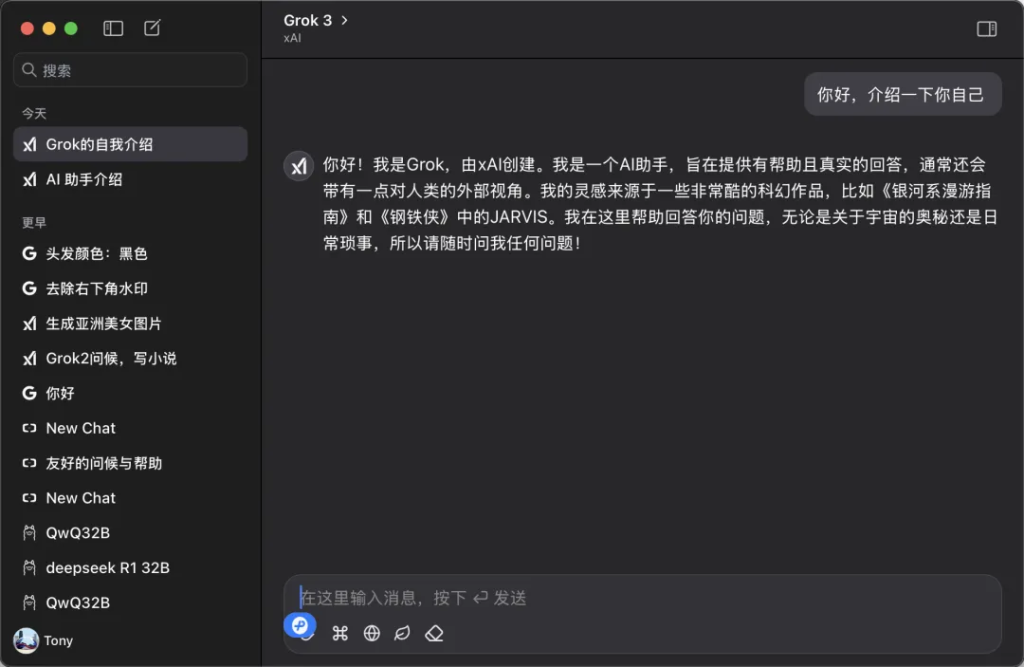The width and height of the screenshot is (1024, 667).
Task: Open the 生成亚洲美女图片 conversation
Action: click(x=130, y=323)
